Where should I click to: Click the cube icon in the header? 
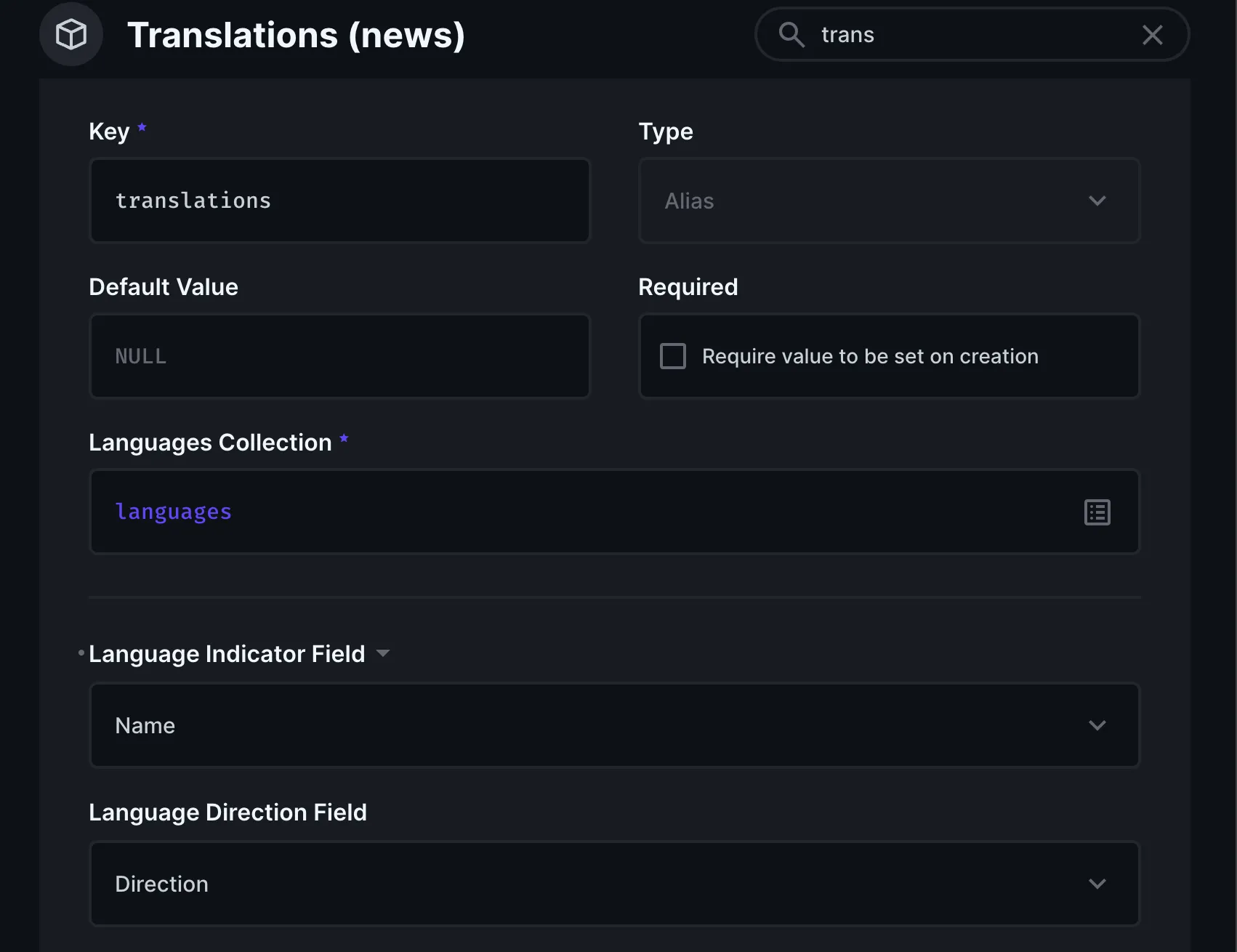tap(71, 33)
